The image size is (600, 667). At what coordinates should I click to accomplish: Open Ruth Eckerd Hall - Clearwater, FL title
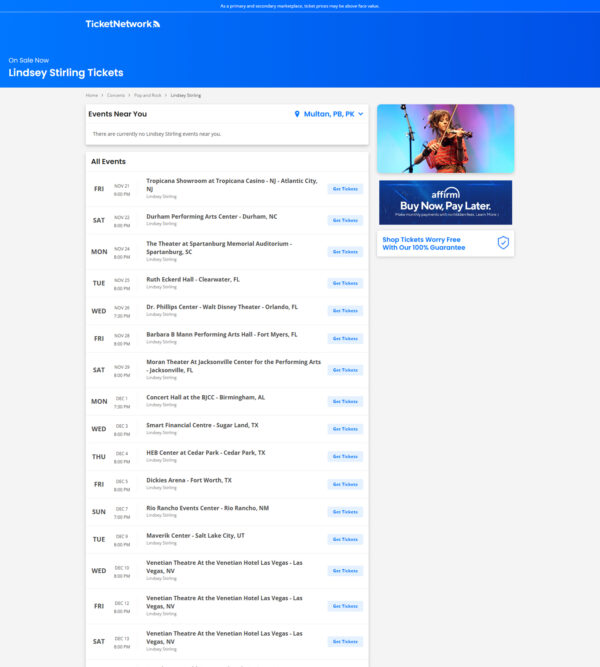pyautogui.click(x=193, y=279)
